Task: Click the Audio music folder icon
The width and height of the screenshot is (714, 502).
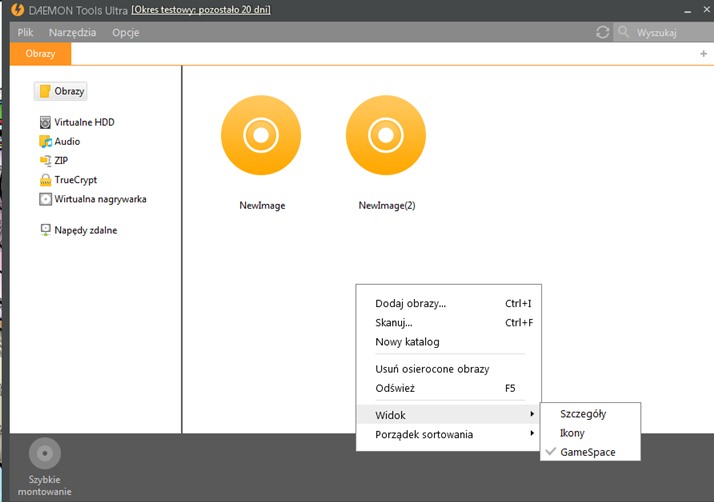Action: click(45, 141)
